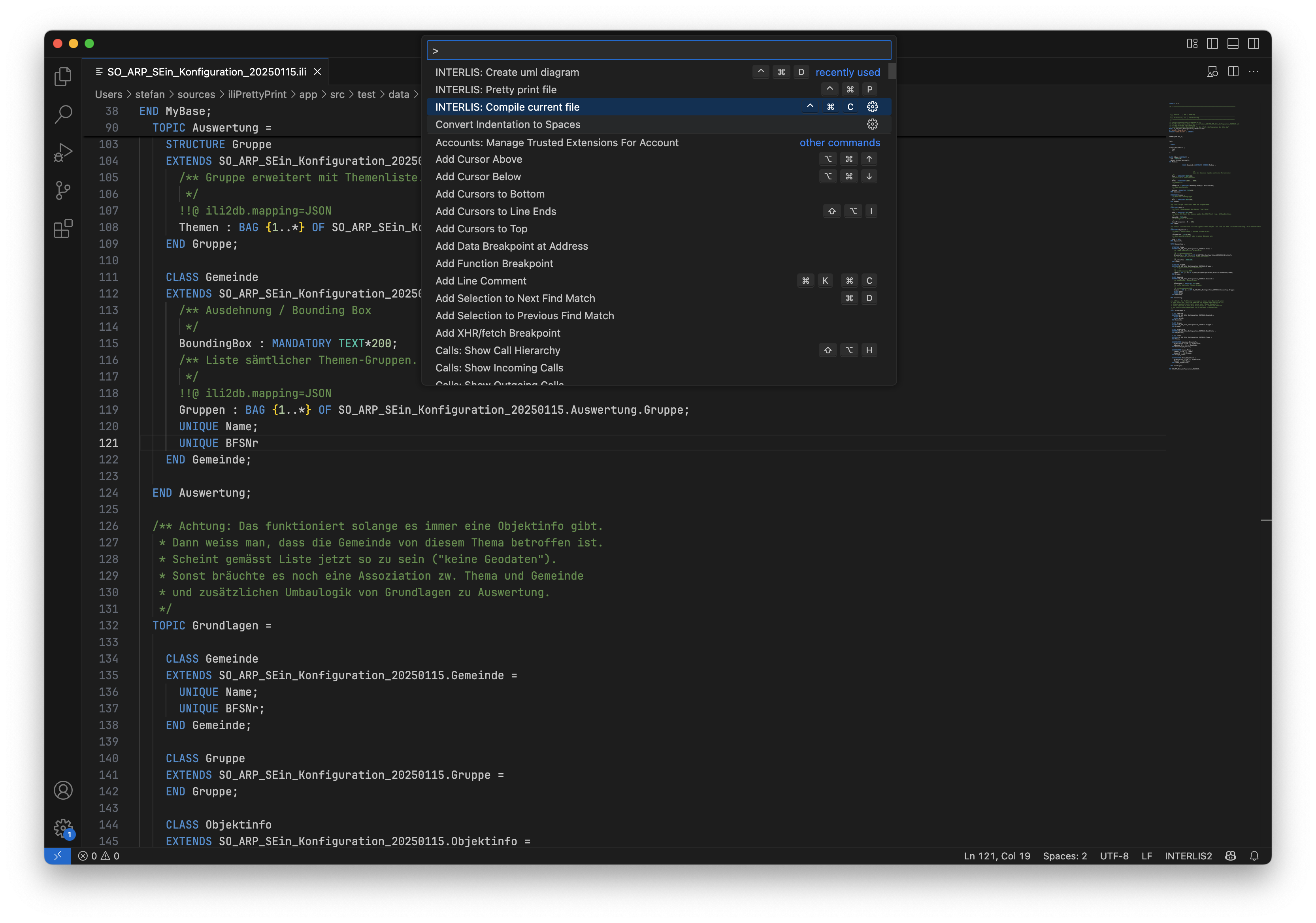Open Run and Debug view
The height and width of the screenshot is (923, 1316).
[63, 153]
